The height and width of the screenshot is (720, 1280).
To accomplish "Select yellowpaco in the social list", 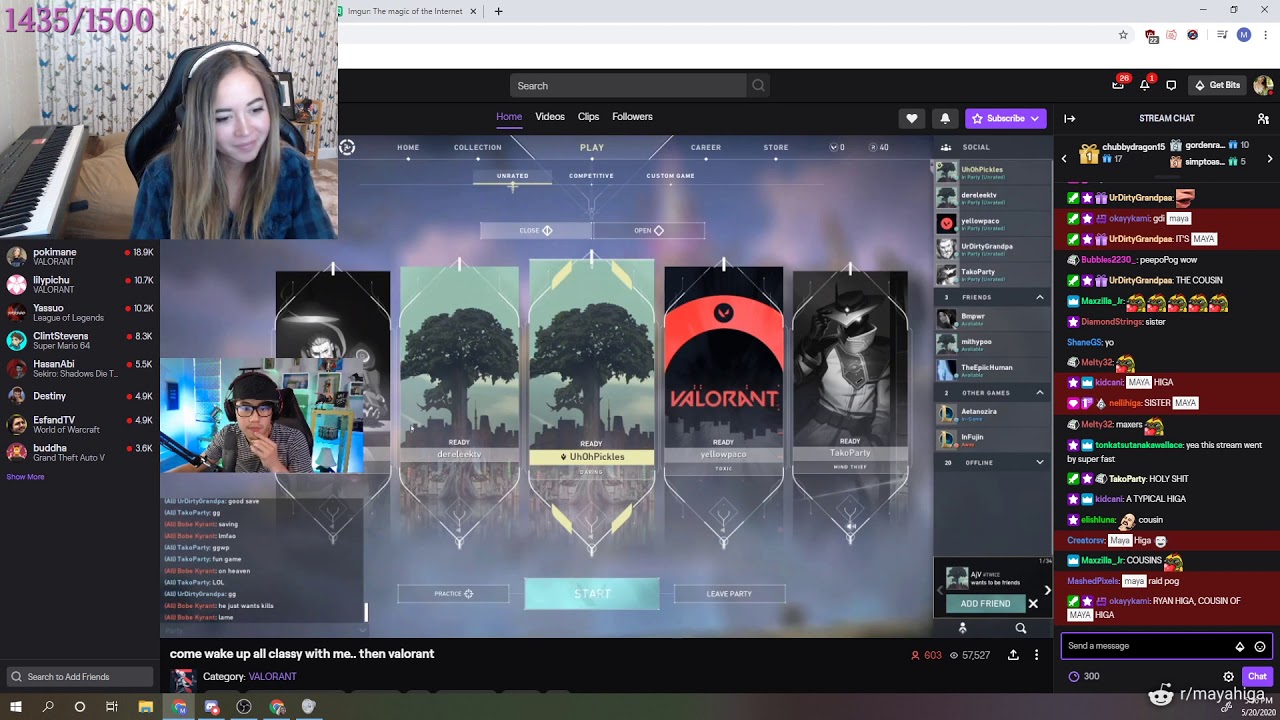I will point(992,223).
